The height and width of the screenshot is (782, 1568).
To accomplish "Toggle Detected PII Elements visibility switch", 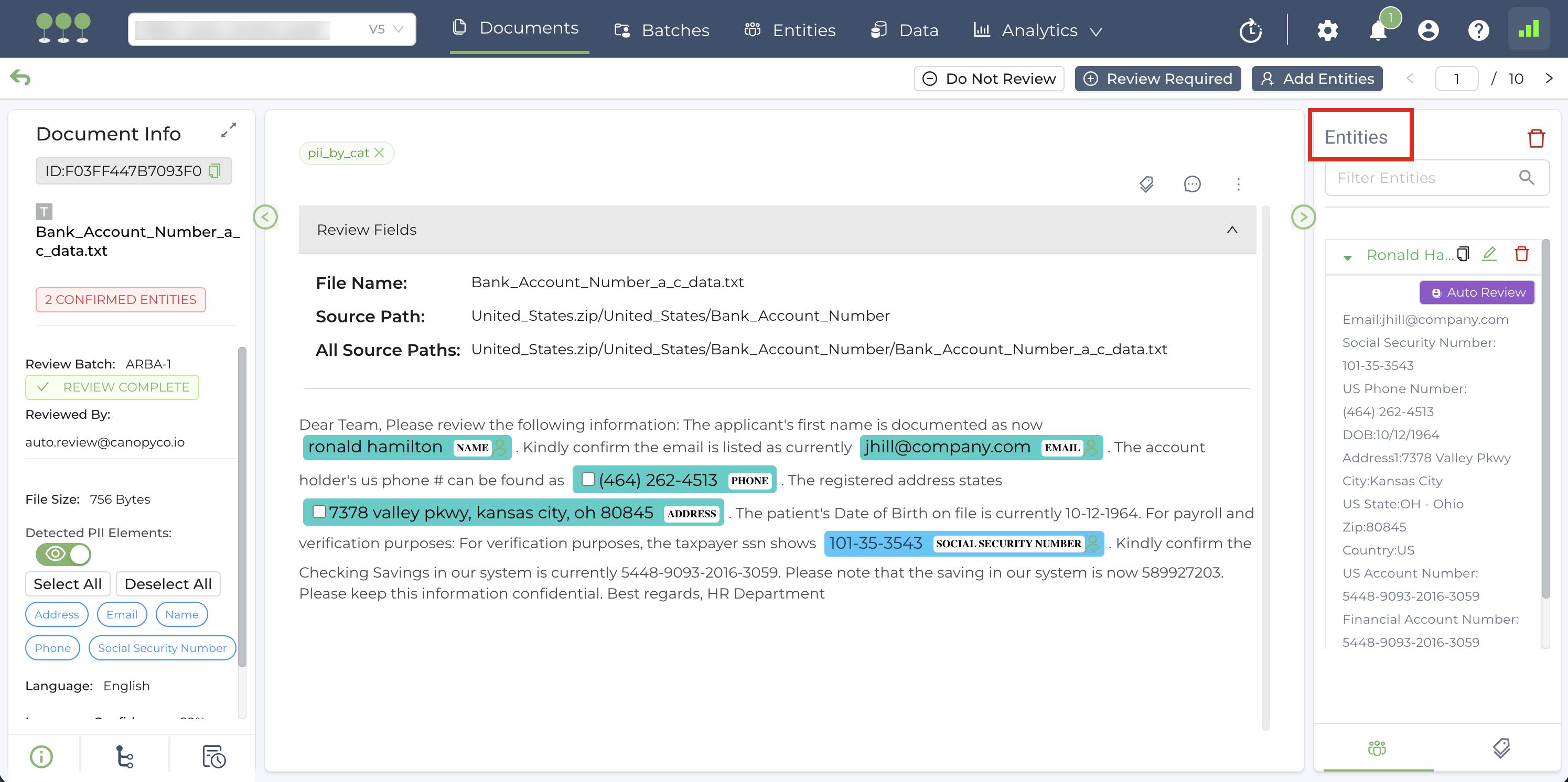I will [x=63, y=554].
